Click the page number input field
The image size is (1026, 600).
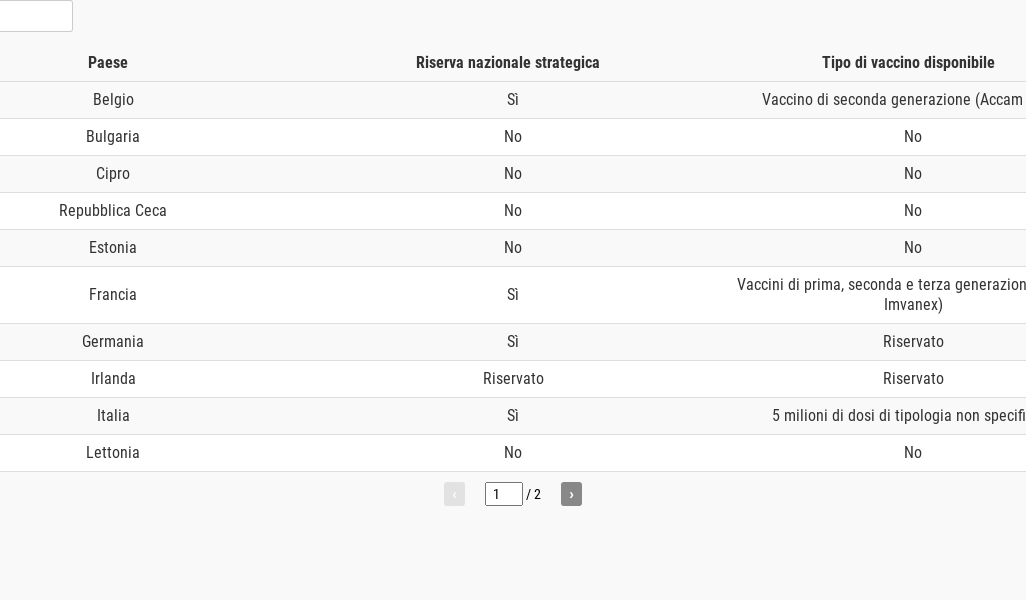[x=503, y=494]
